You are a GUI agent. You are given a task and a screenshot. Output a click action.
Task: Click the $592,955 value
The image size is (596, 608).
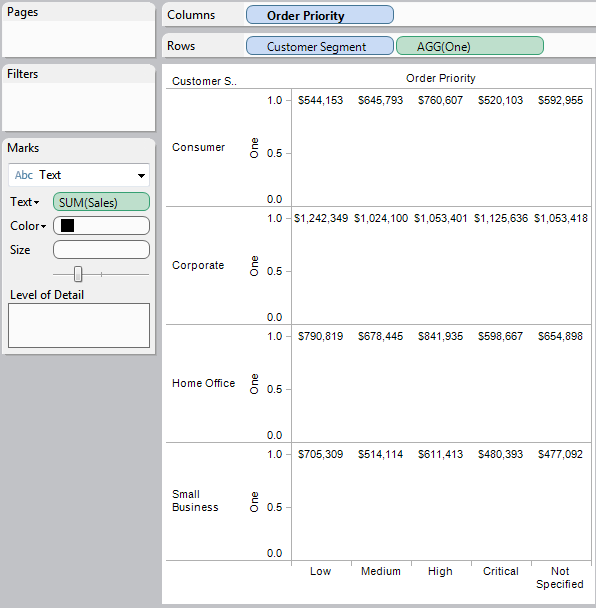[x=561, y=100]
